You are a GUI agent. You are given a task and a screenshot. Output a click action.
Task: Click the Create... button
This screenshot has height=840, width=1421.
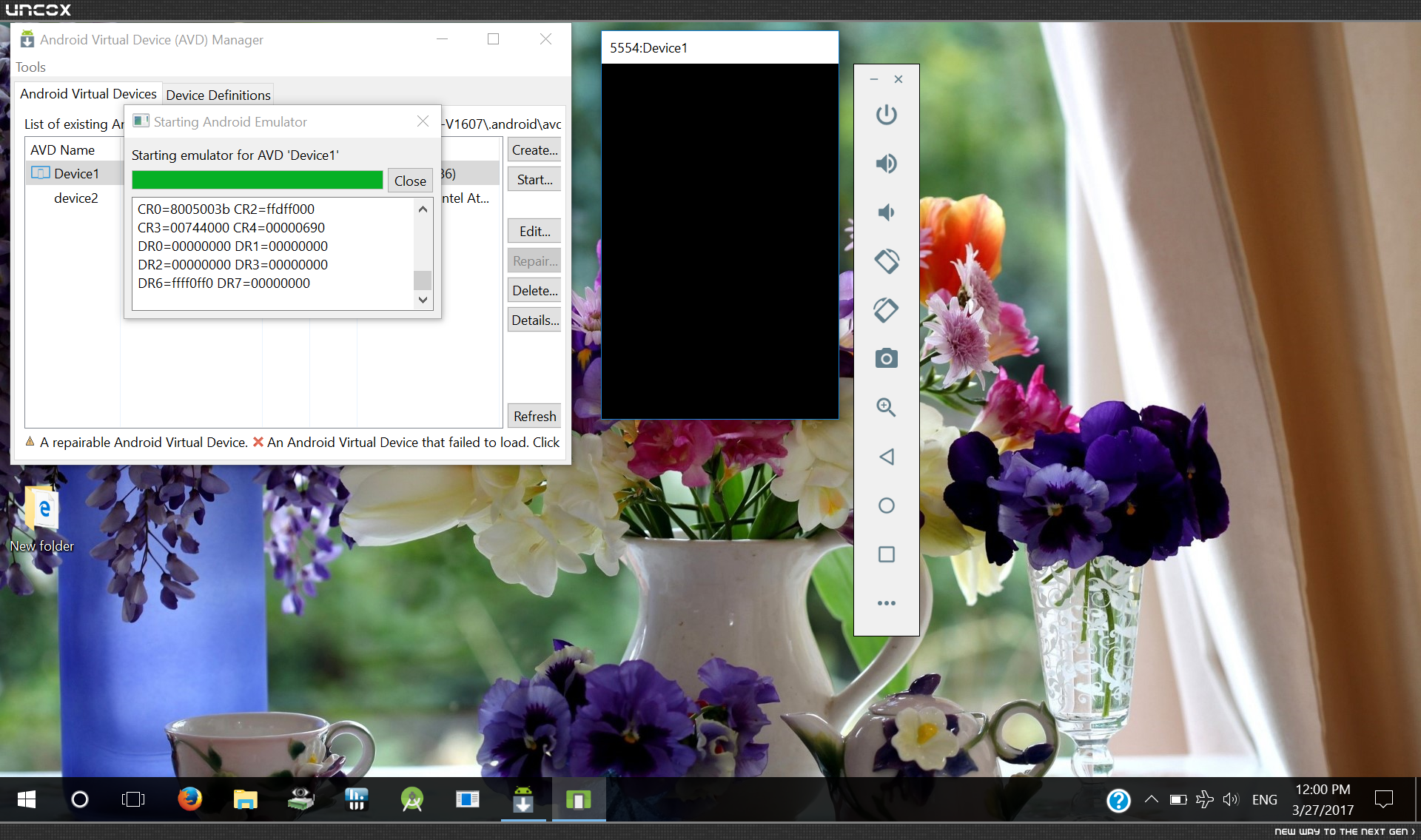pyautogui.click(x=534, y=149)
